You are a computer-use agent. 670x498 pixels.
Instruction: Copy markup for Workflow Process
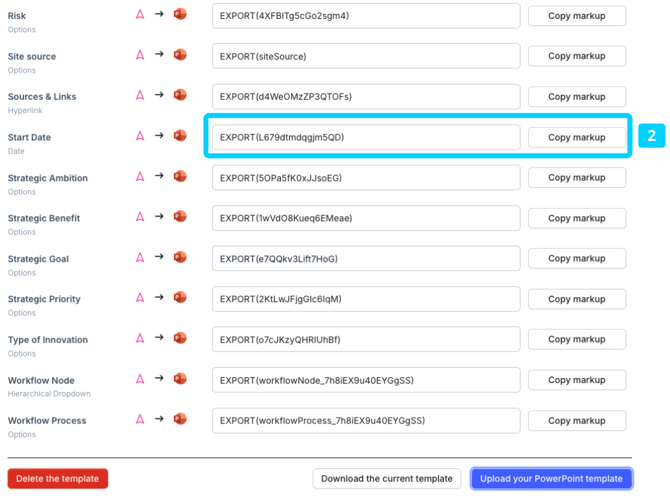tap(577, 421)
